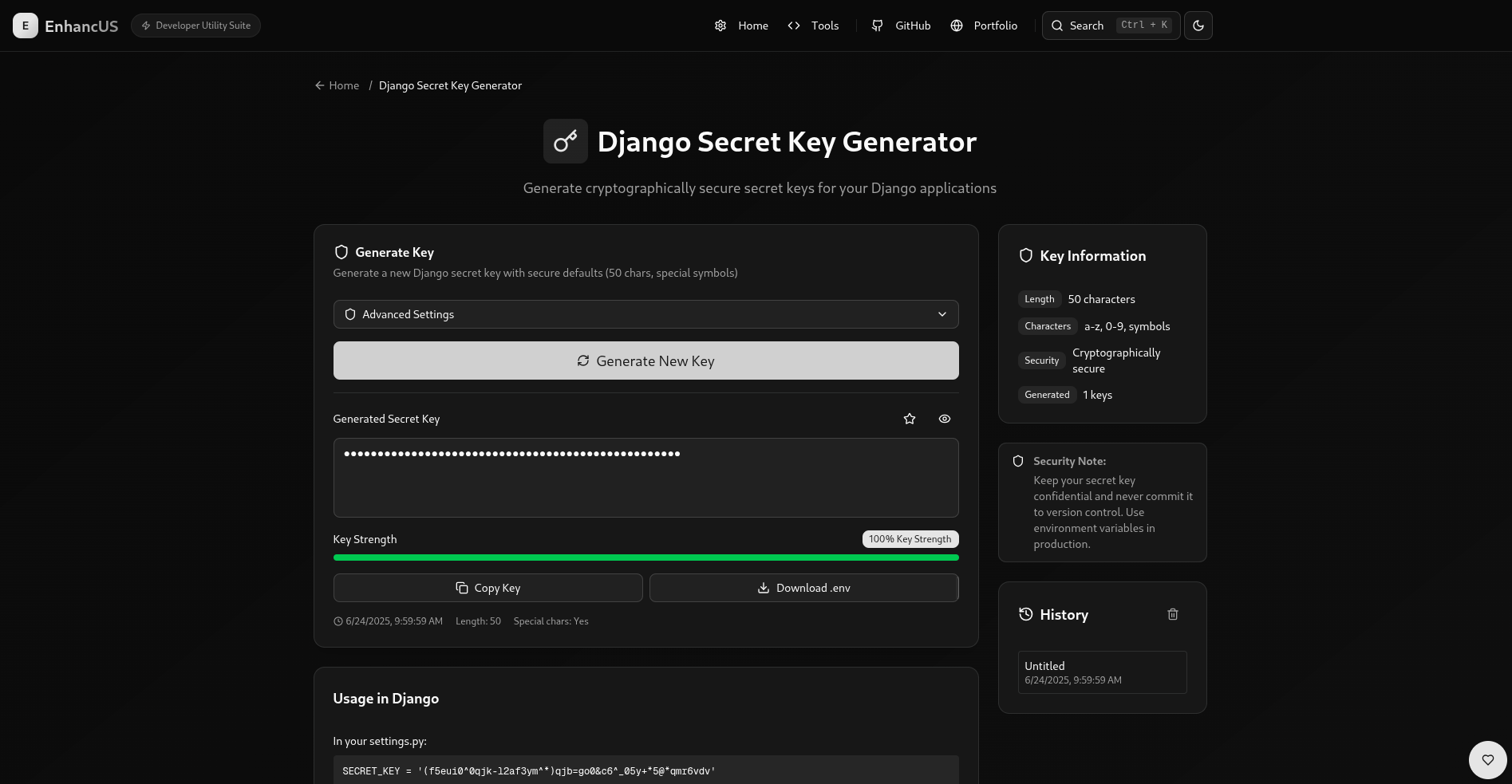Viewport: 1512px width, 784px height.
Task: Click the Developer Utility Suite badge
Action: [195, 25]
